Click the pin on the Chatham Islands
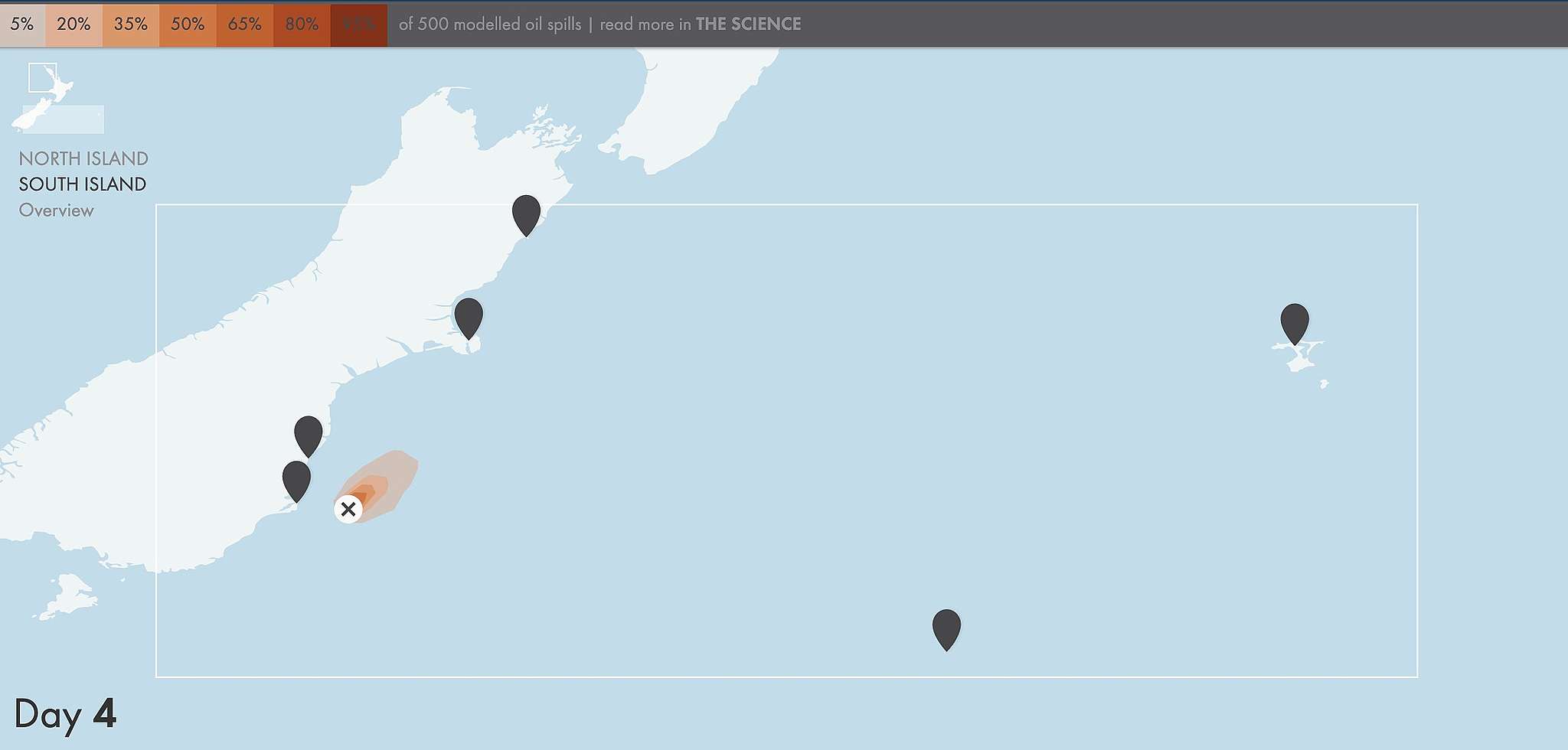Viewport: 1568px width, 750px height. coord(1295,321)
